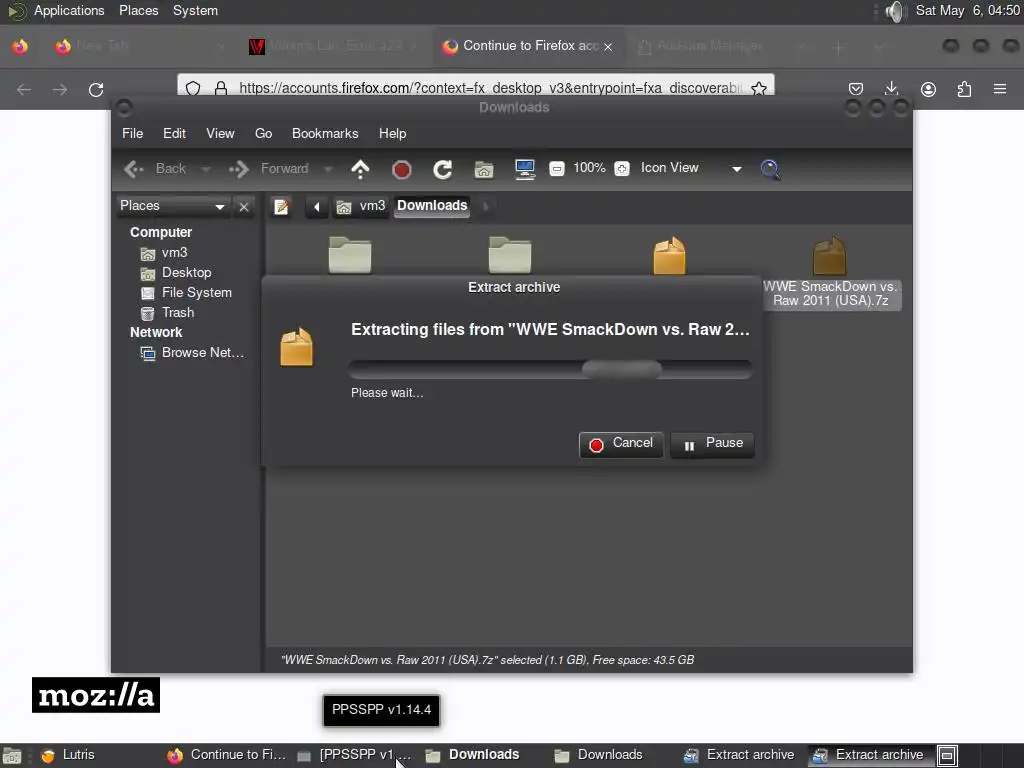Click the mozilla logo on the page

click(x=96, y=695)
